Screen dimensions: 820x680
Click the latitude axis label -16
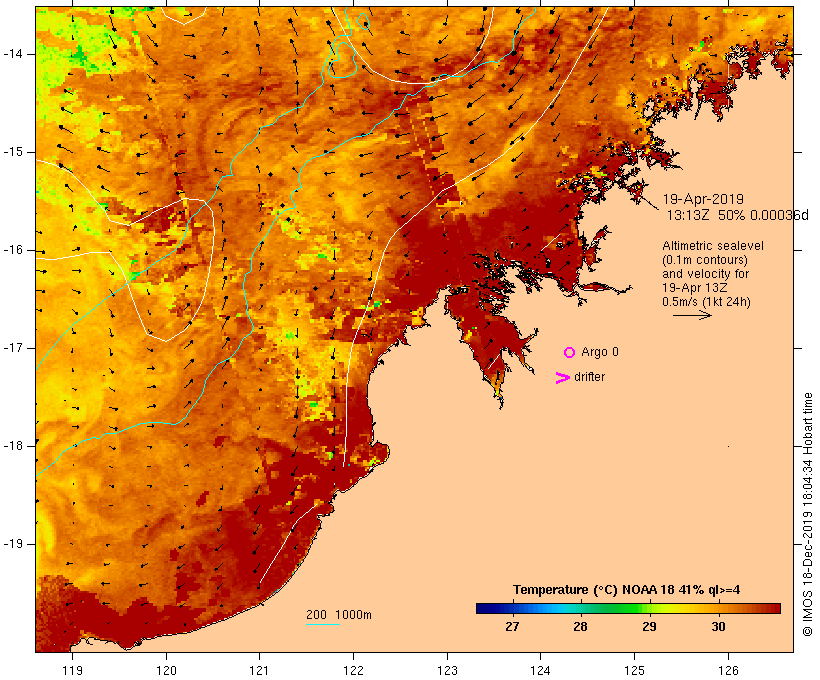click(x=13, y=250)
